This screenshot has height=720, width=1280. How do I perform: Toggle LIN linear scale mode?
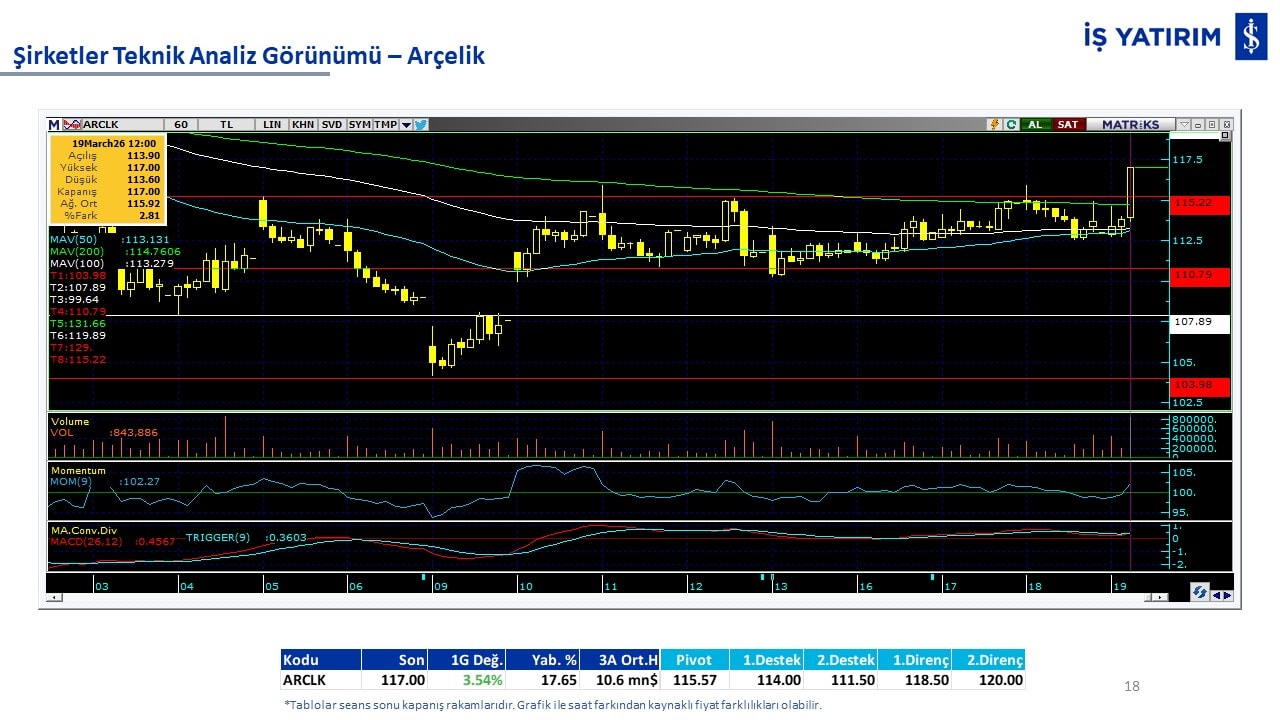tap(272, 125)
